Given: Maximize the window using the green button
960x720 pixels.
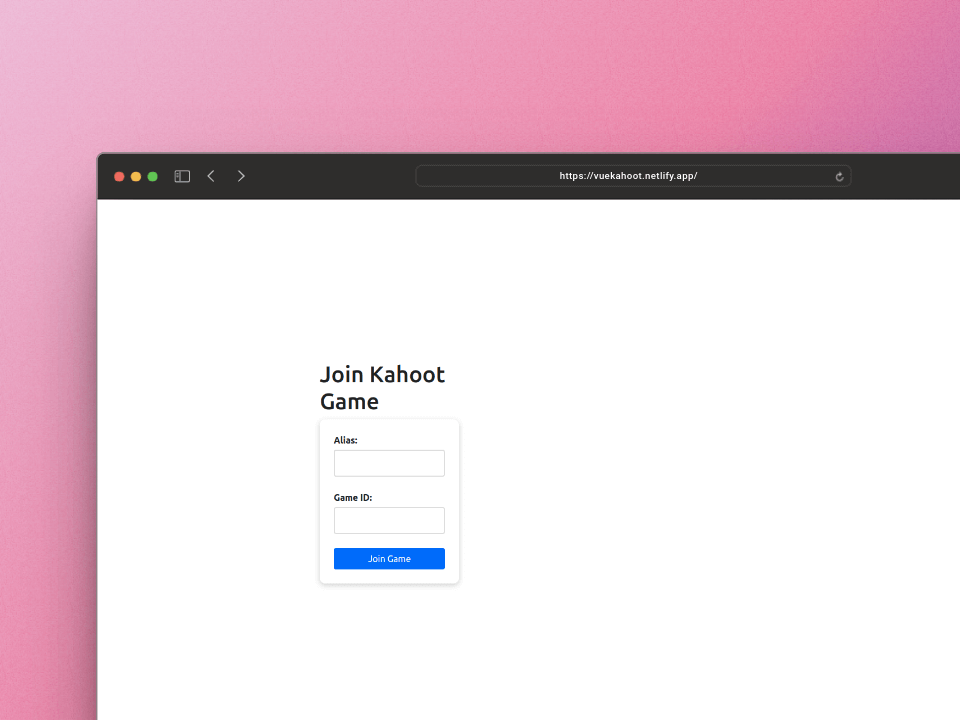Looking at the screenshot, I should [x=153, y=177].
